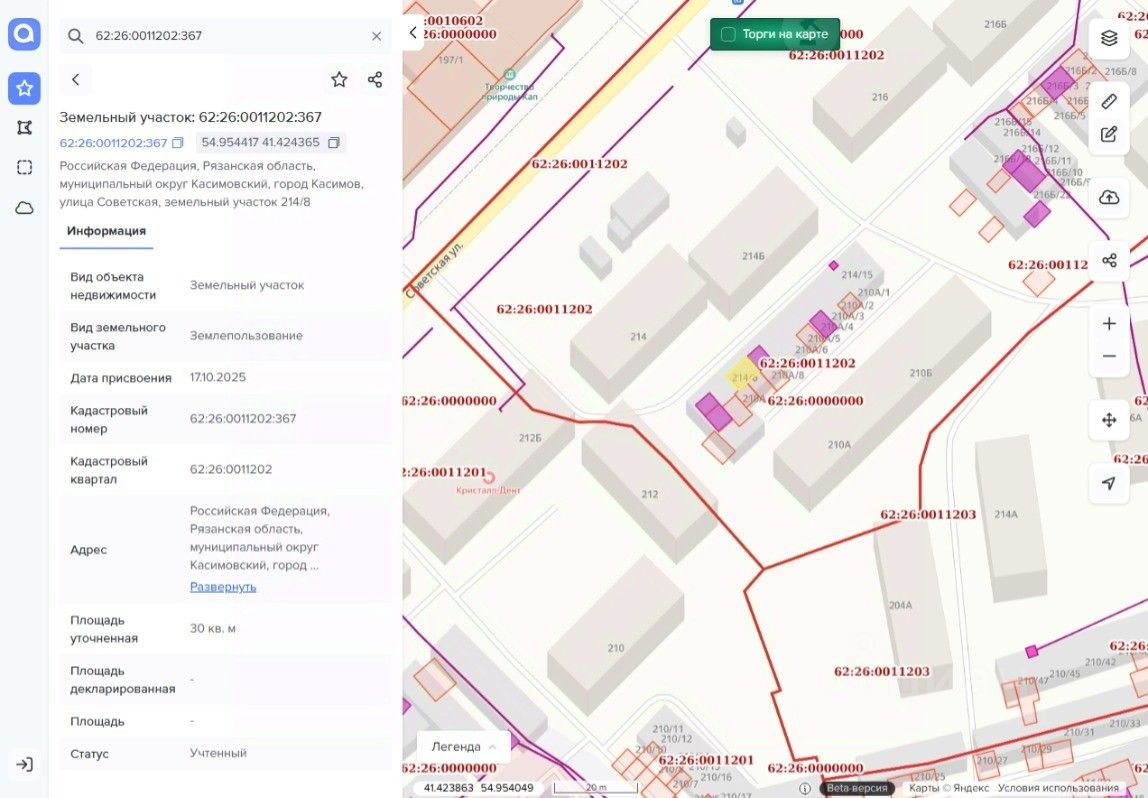Screen dimensions: 1148x798
Task: Select the polygon drawing tool in sidebar
Action: 24,128
